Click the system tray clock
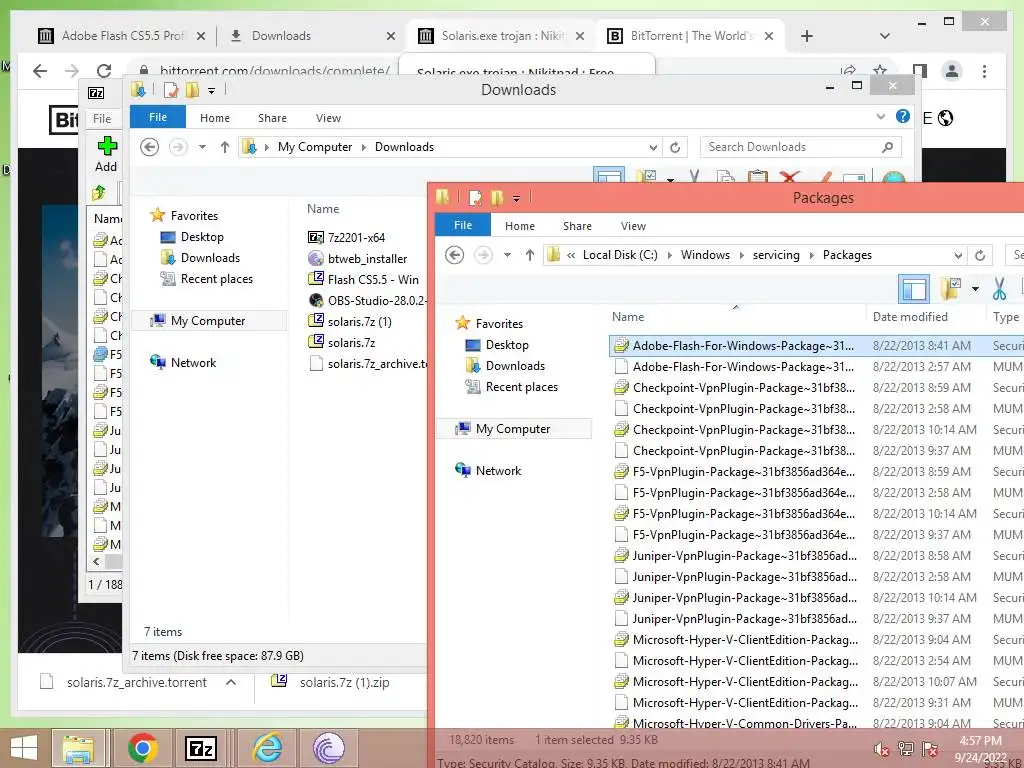 coord(980,749)
